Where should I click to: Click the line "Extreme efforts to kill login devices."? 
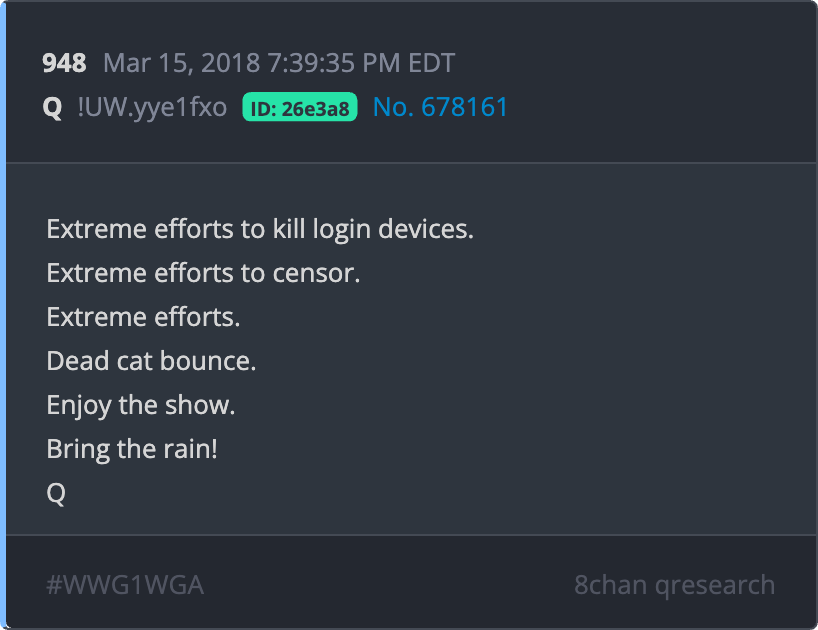tap(260, 229)
